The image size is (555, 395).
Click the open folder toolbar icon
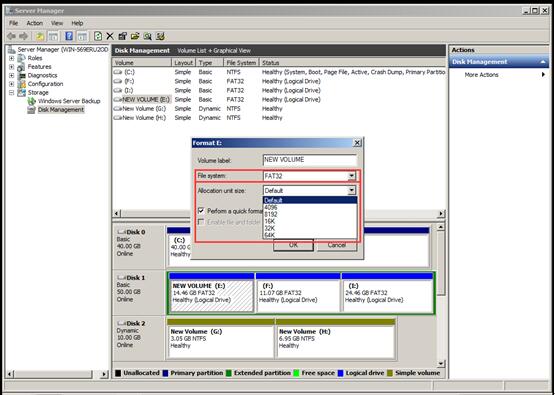coord(135,36)
